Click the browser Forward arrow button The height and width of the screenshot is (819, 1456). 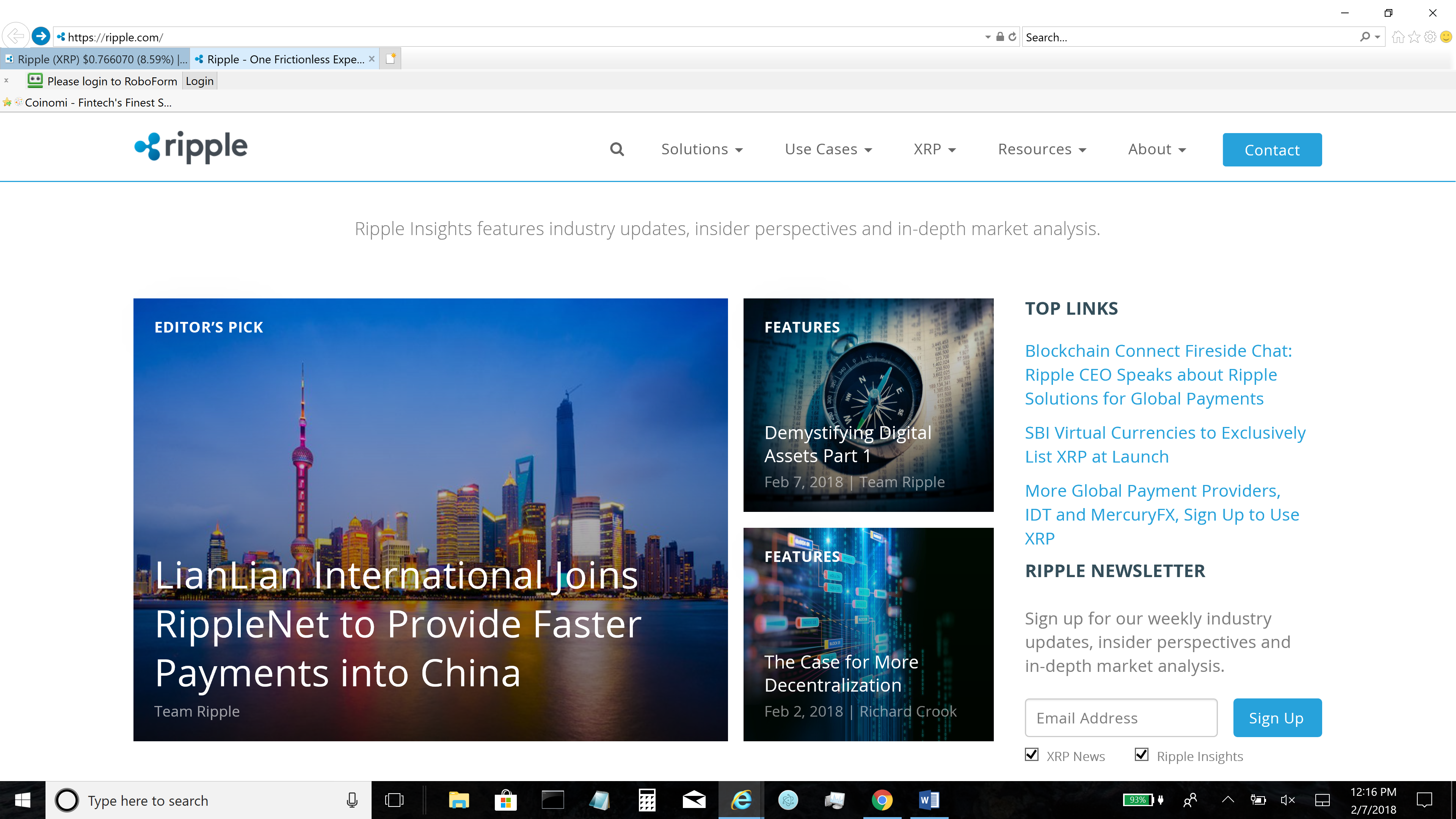pos(41,37)
